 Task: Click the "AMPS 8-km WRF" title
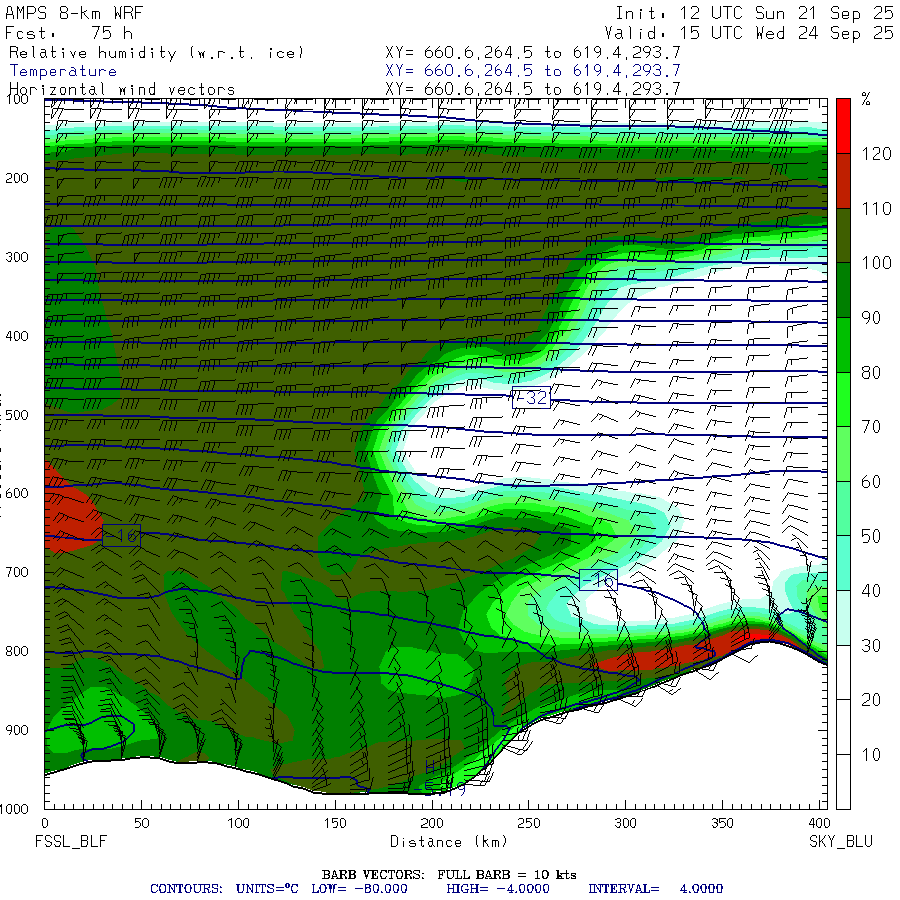74,13
